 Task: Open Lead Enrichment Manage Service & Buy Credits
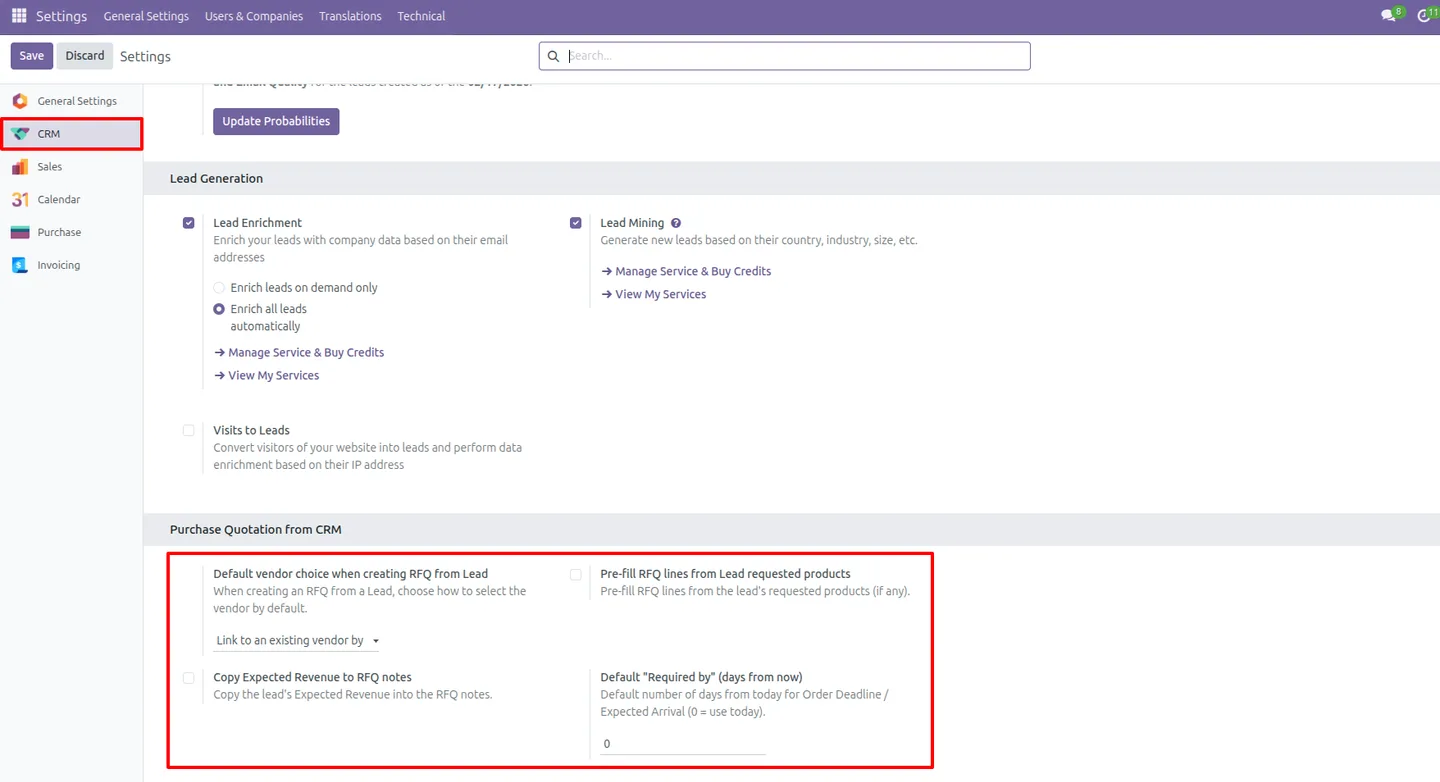[x=299, y=353]
